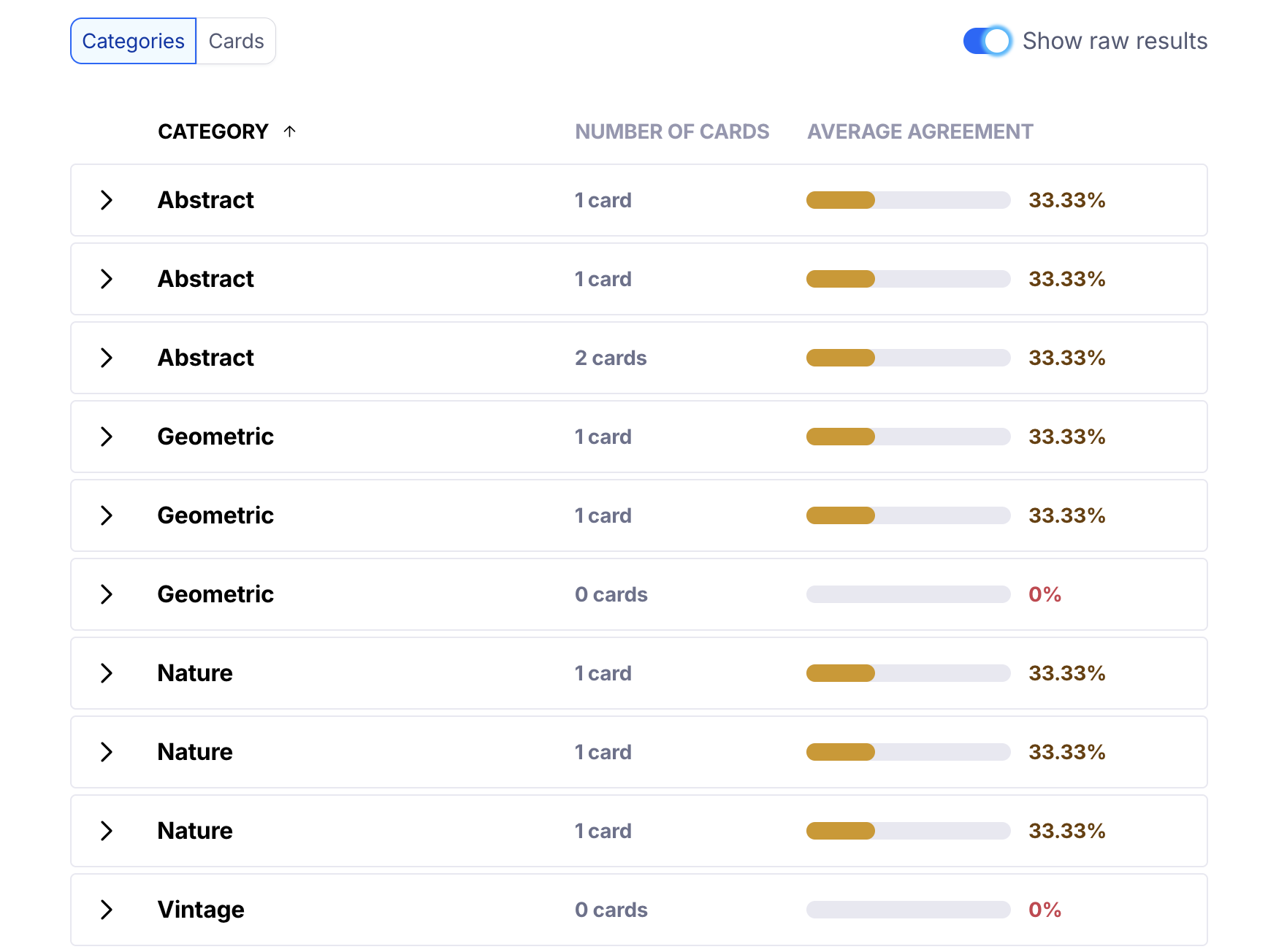Click the '2 cards' count text

(611, 358)
